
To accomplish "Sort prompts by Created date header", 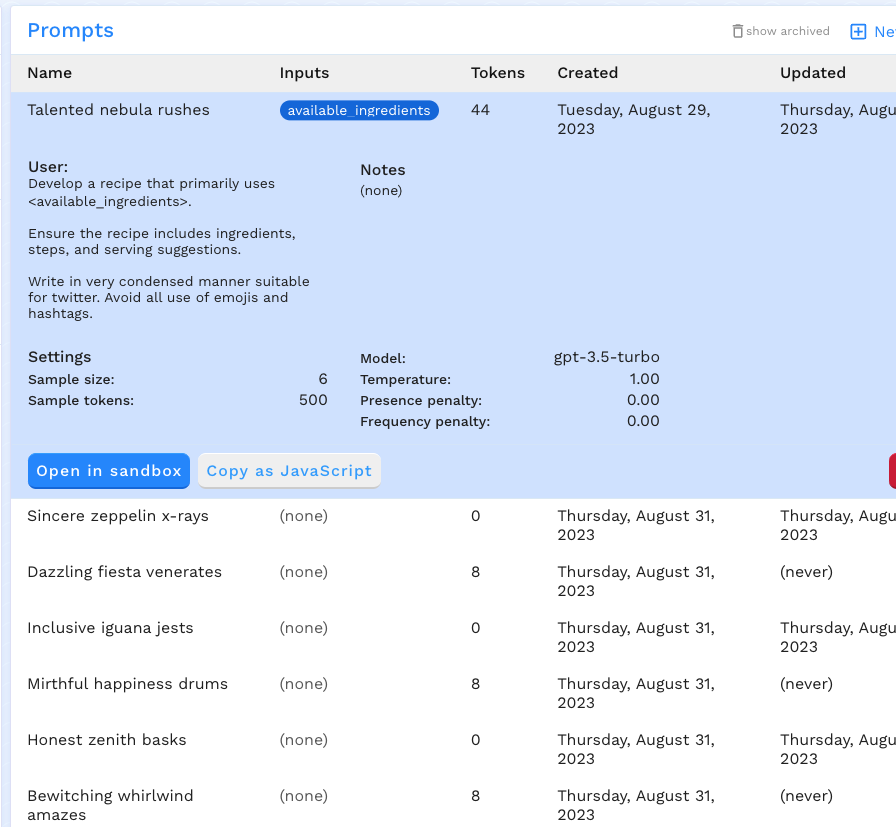I will (x=587, y=73).
